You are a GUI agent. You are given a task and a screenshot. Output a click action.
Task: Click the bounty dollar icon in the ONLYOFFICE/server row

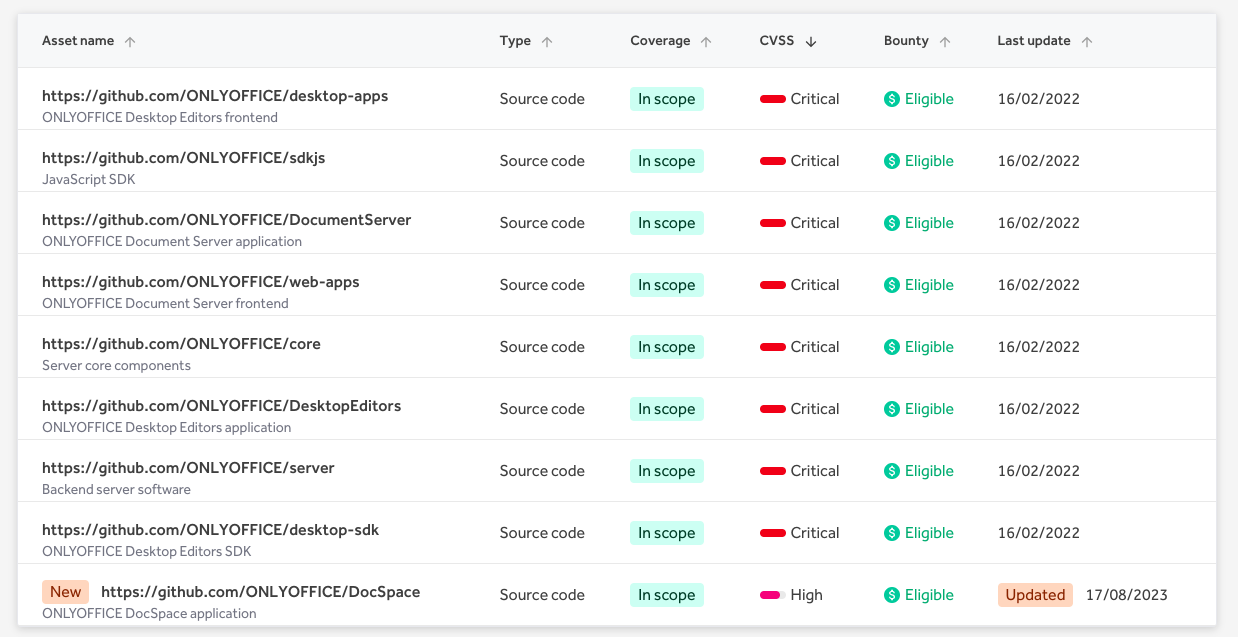892,471
